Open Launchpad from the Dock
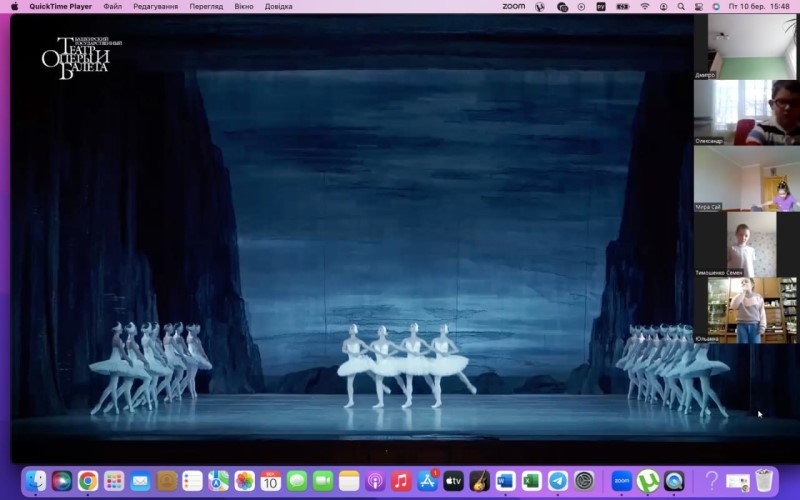 click(x=114, y=481)
